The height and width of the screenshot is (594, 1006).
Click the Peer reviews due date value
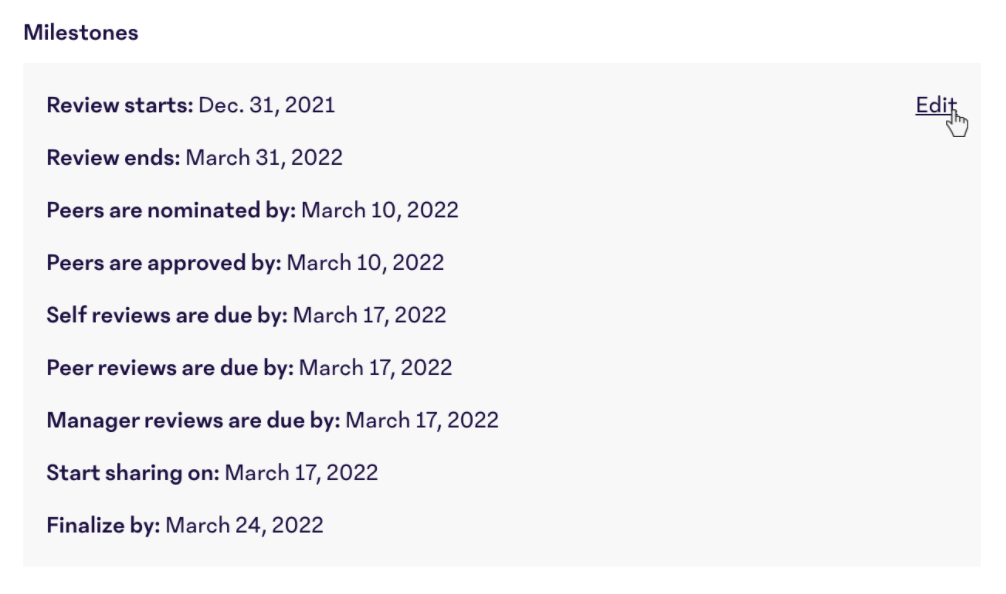point(375,368)
